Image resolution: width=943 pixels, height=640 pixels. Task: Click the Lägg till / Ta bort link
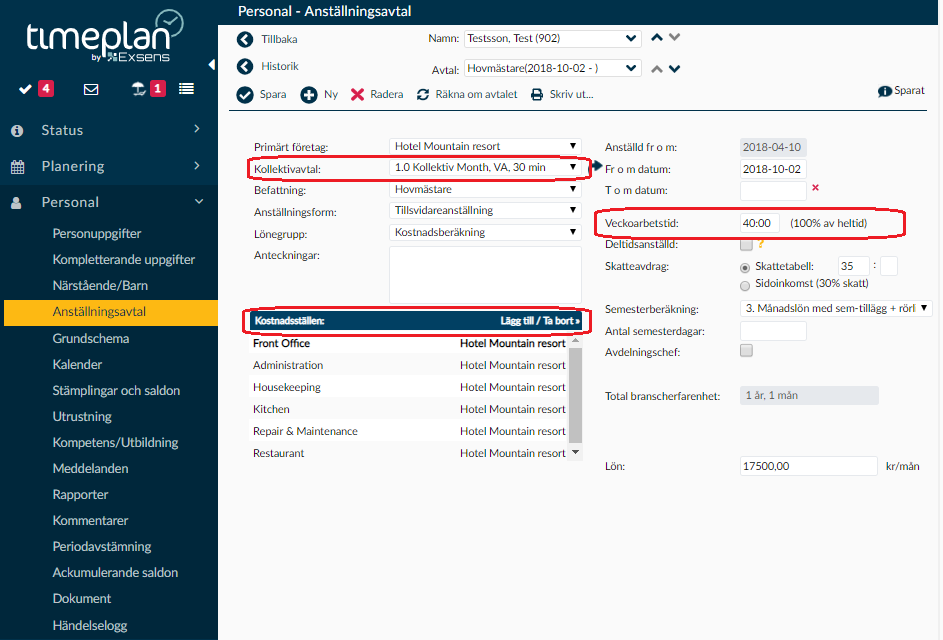(539, 321)
